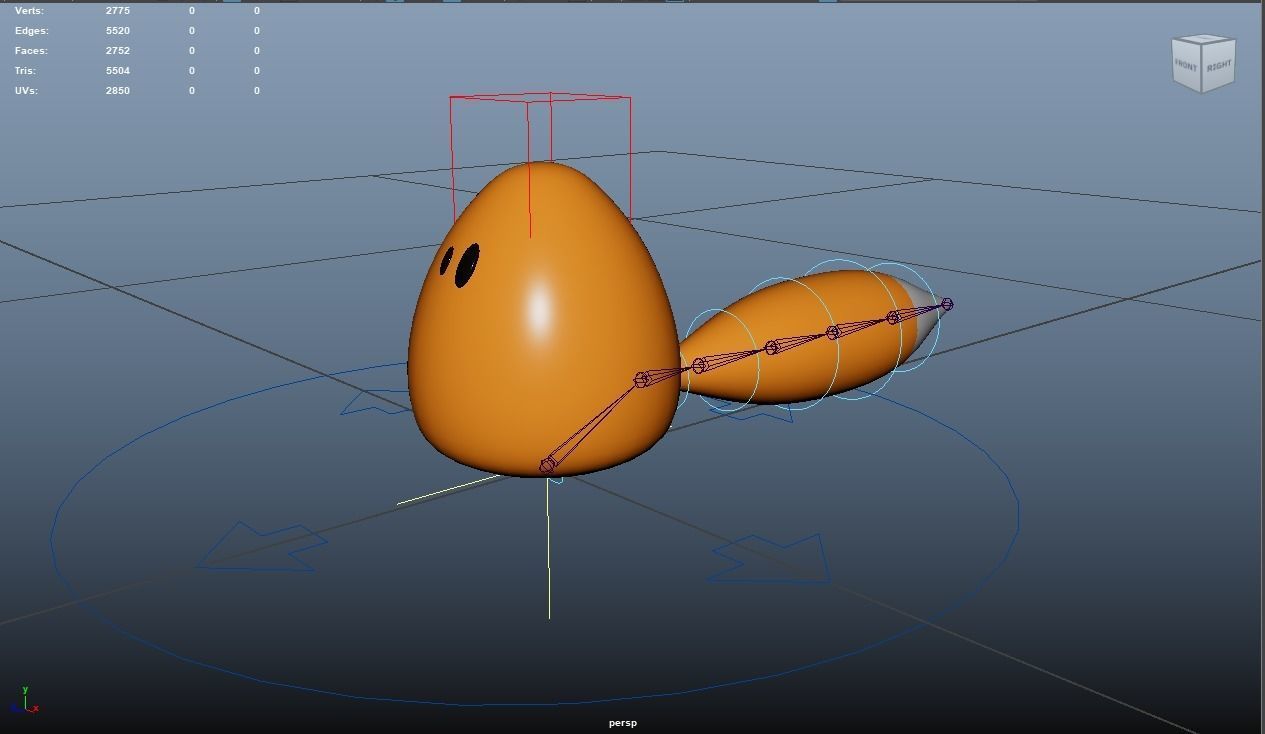The height and width of the screenshot is (734, 1265).
Task: Click the top face of the view cube
Action: [x=1203, y=38]
